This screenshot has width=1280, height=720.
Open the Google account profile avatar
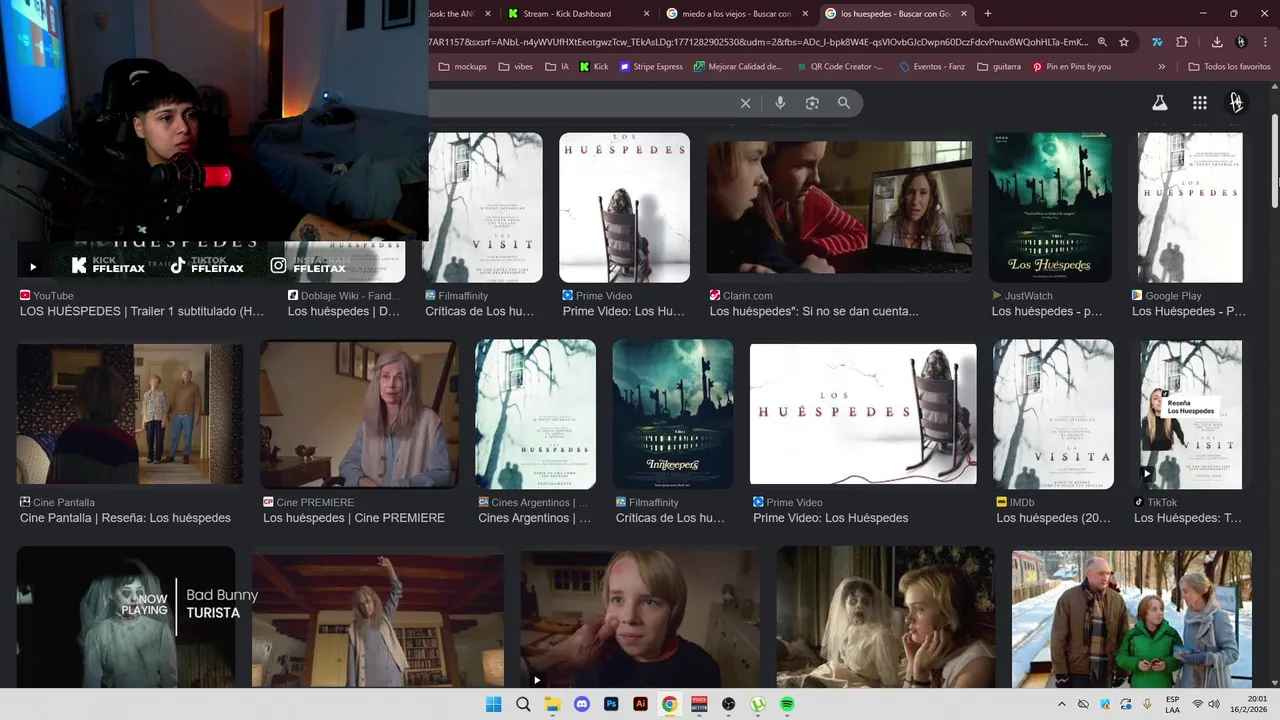tap(1237, 103)
